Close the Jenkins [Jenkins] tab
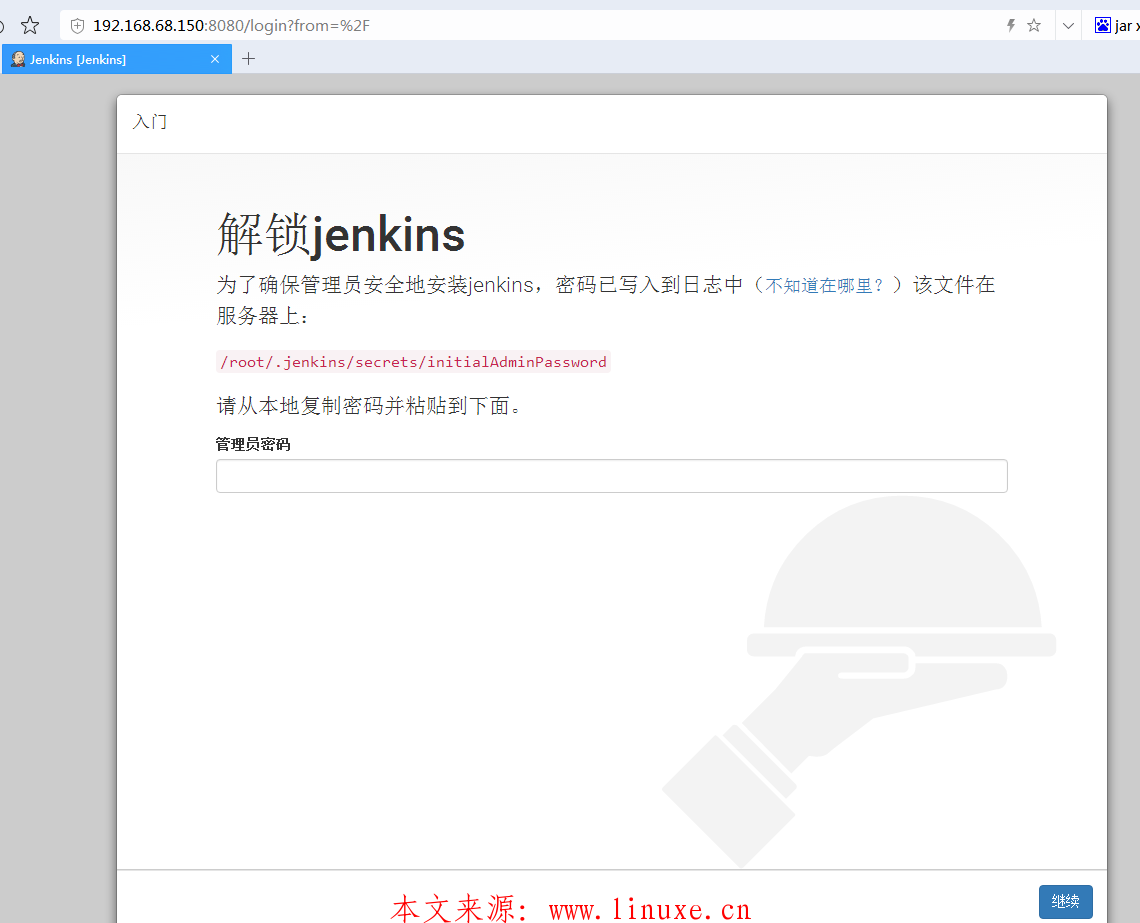1140x923 pixels. click(x=215, y=60)
